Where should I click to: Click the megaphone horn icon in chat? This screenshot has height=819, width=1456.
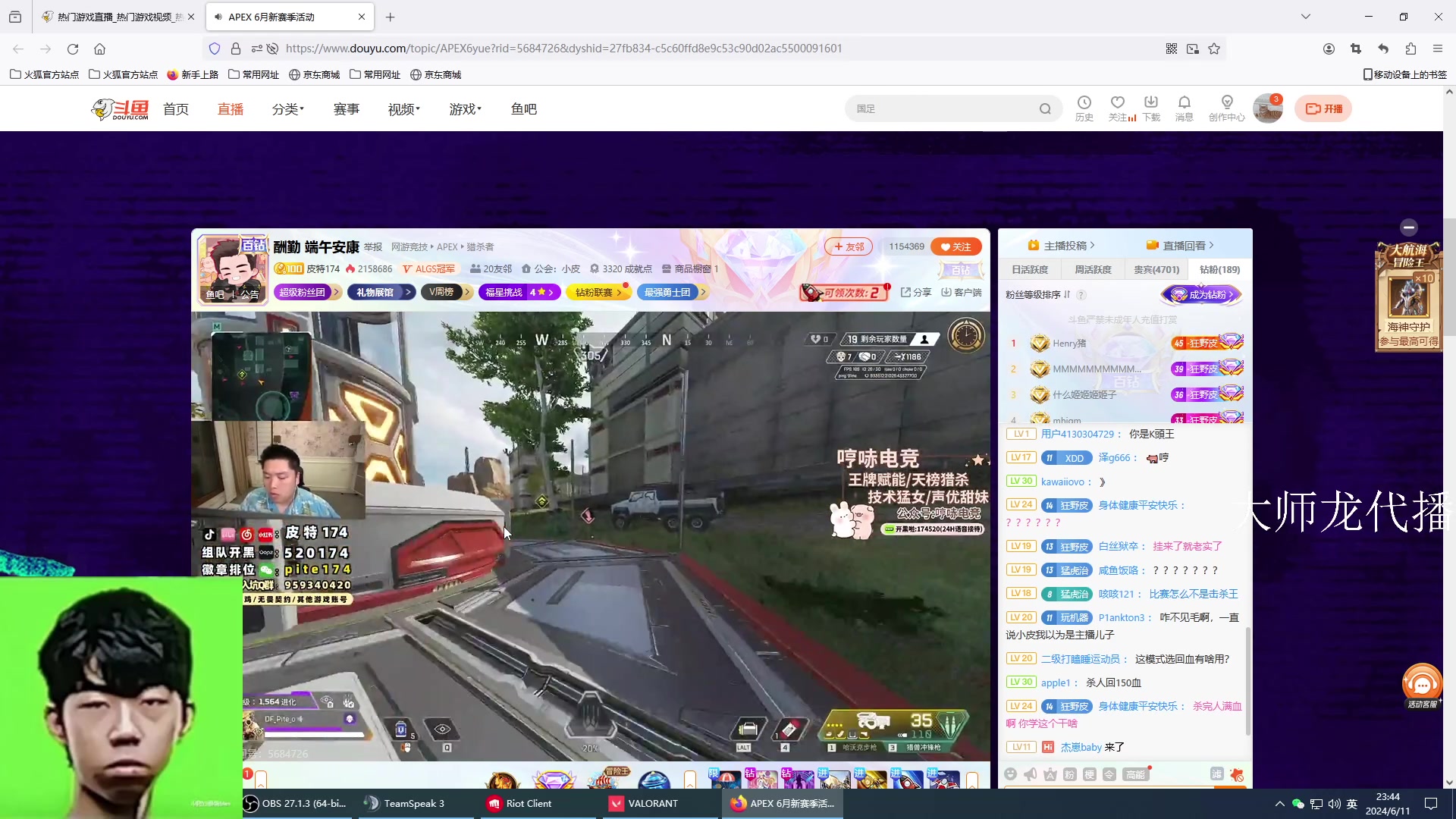pos(1030,773)
